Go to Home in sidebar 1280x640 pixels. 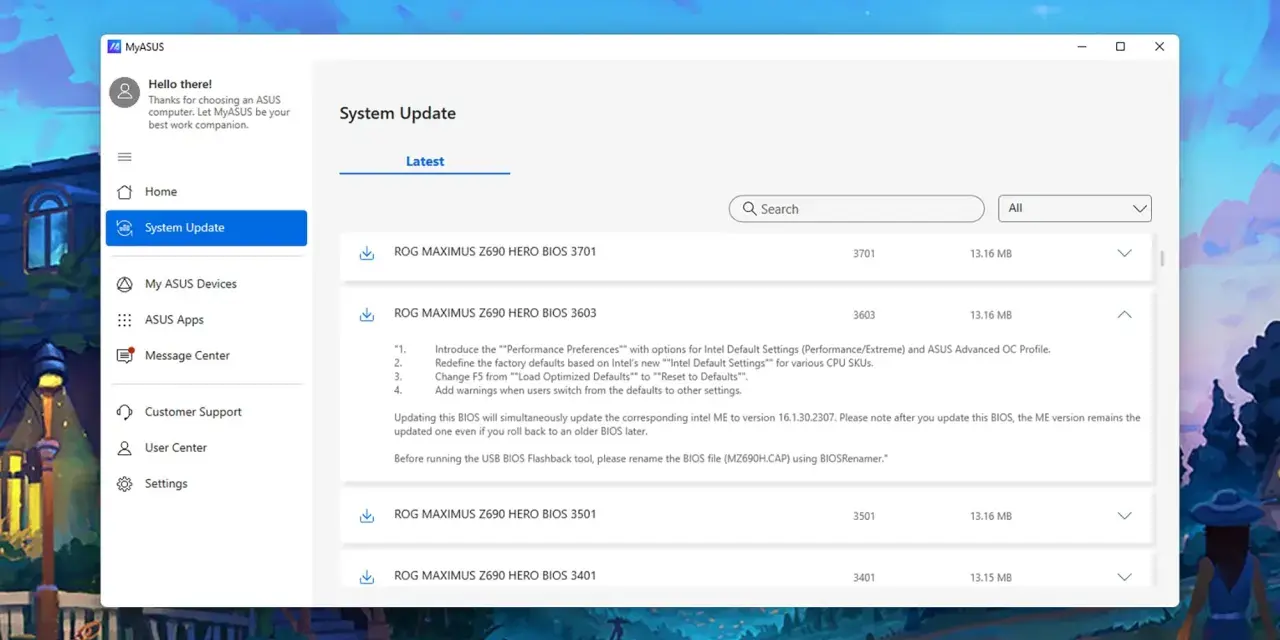pyautogui.click(x=206, y=192)
